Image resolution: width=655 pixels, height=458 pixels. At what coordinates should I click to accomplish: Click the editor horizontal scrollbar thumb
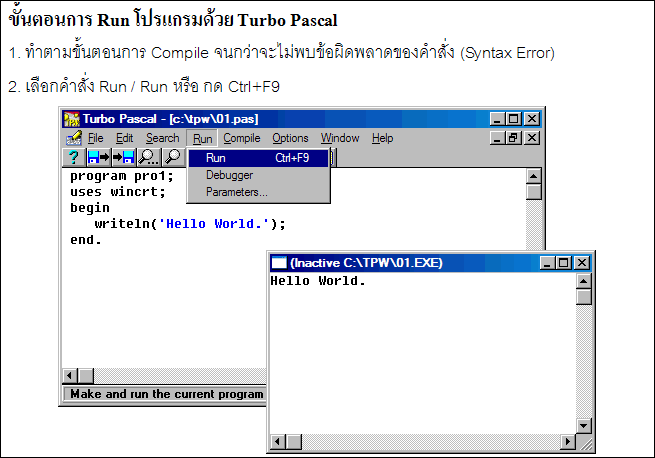coord(86,376)
